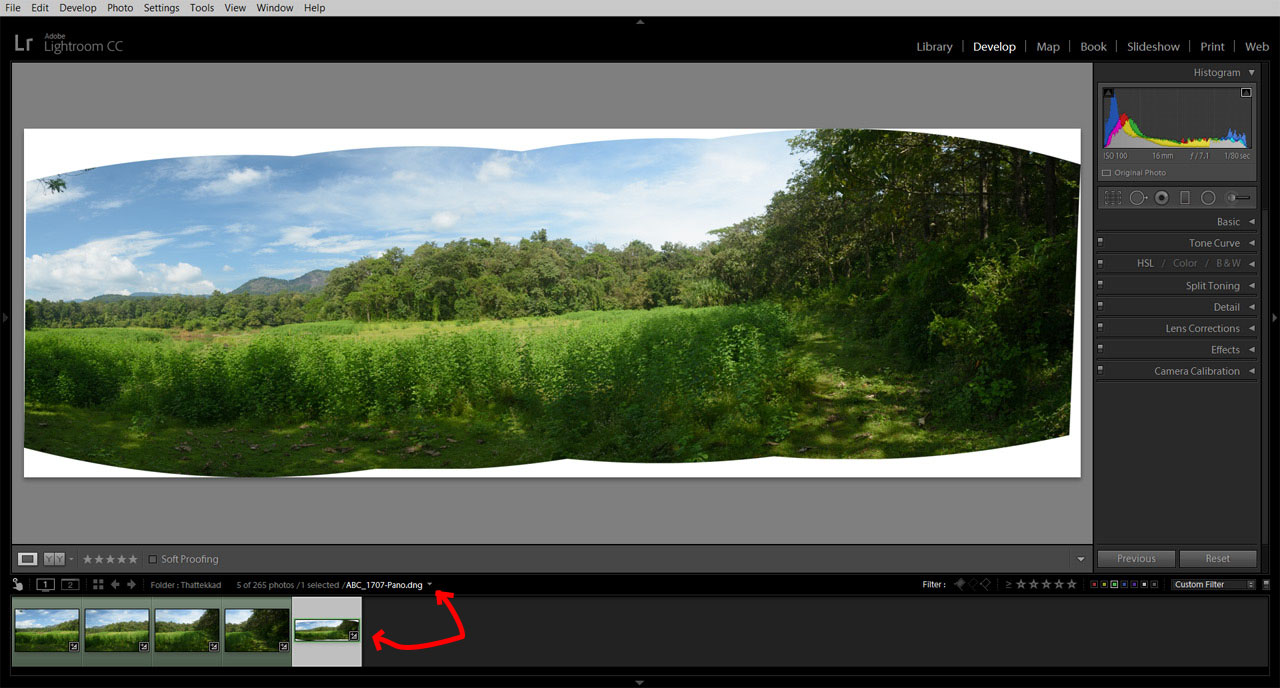
Task: Select the Crop Overlay tool
Action: click(1112, 198)
